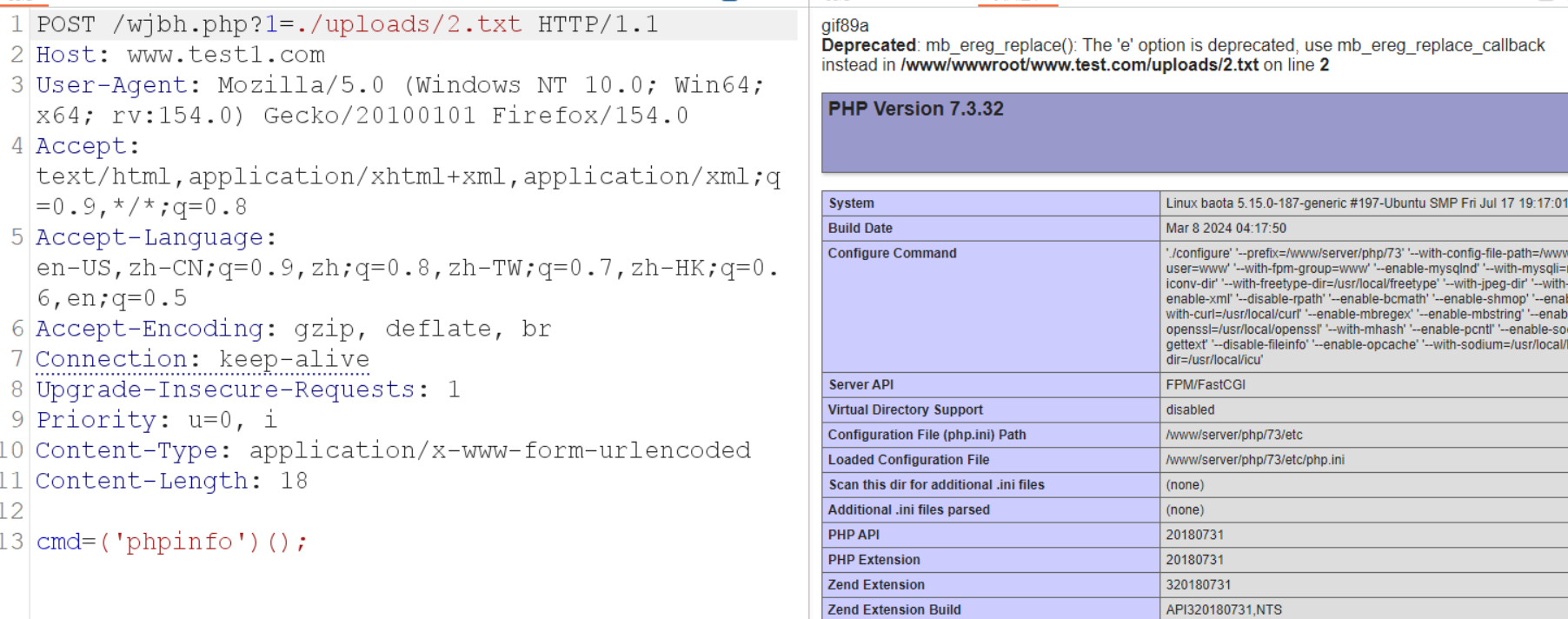Click the Server API row label
The height and width of the screenshot is (619, 1568).
860,385
